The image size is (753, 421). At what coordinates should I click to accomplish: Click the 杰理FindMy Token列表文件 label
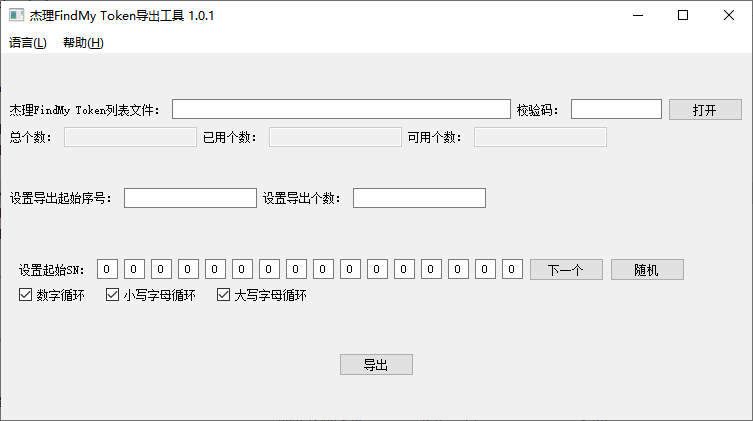click(84, 110)
